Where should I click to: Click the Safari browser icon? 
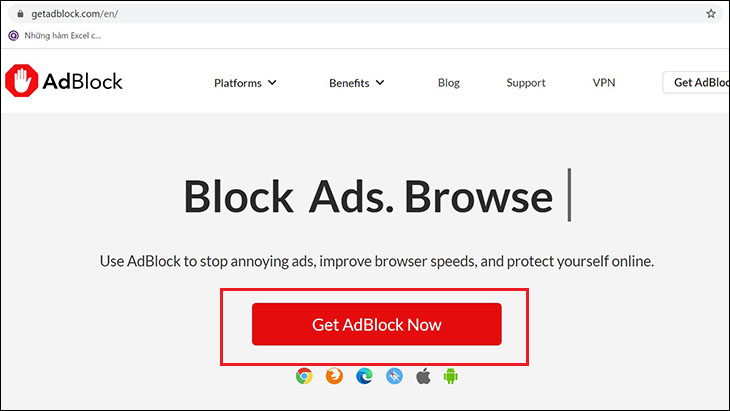pos(394,376)
